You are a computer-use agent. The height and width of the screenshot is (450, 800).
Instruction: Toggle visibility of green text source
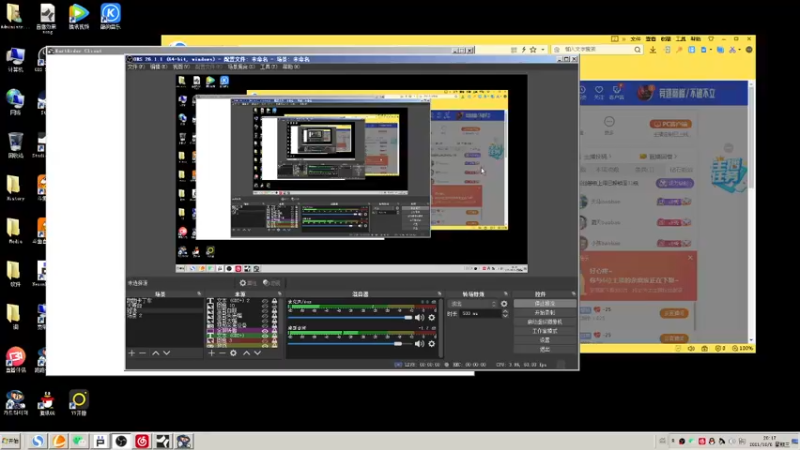265,336
